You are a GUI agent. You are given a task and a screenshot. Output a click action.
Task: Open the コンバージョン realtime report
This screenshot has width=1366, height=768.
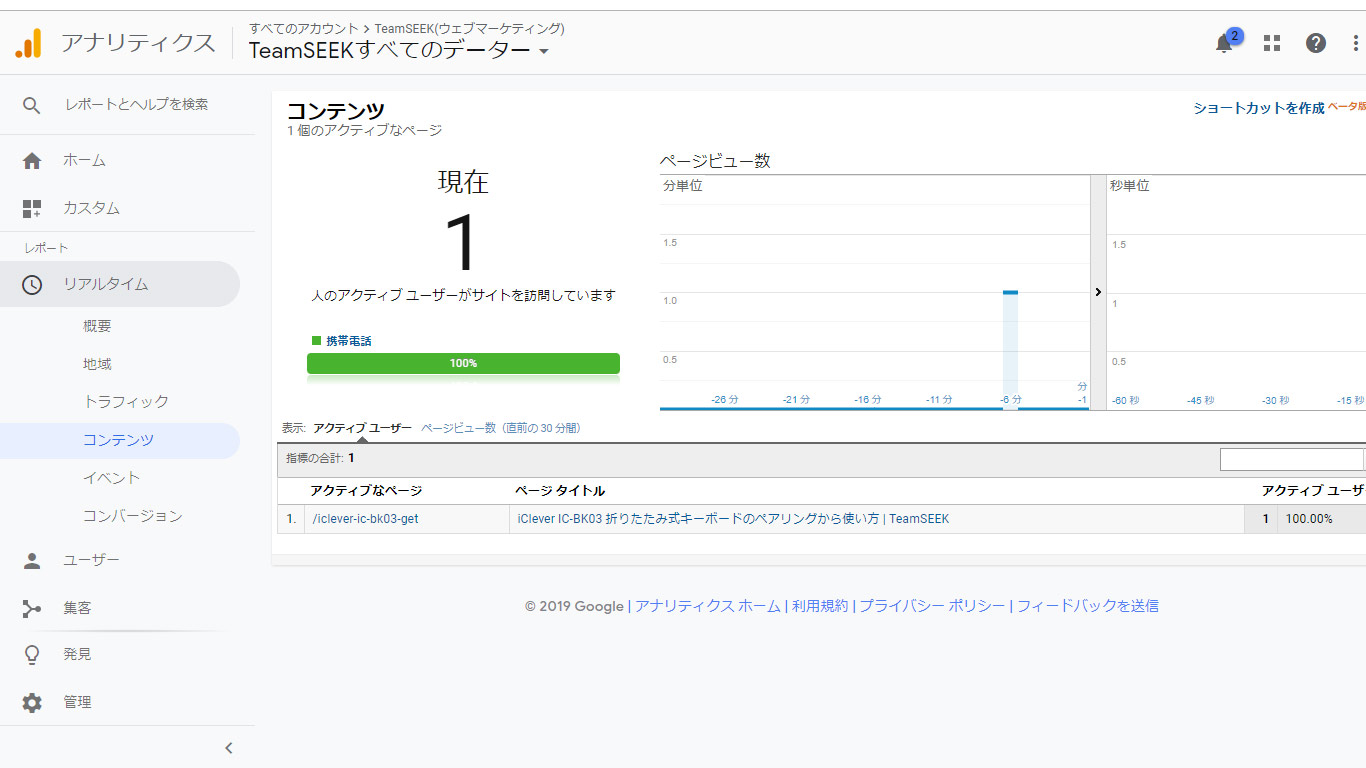[x=132, y=516]
